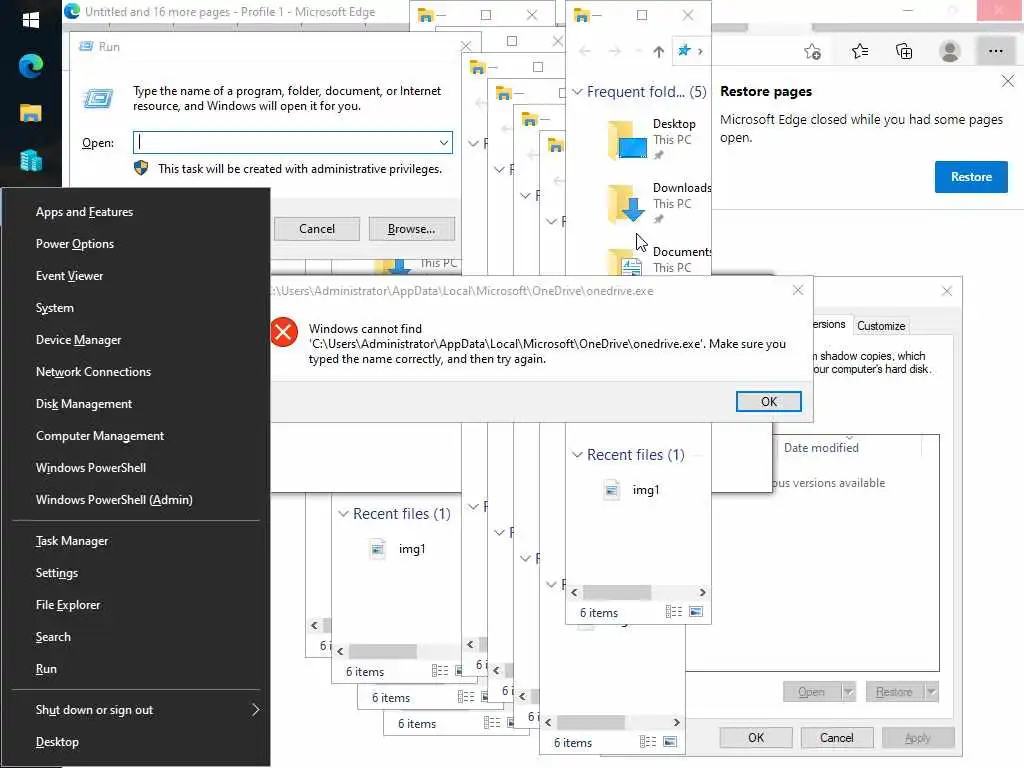Image resolution: width=1024 pixels, height=768 pixels.
Task: Select the Quick access star in the address bar
Action: pyautogui.click(x=684, y=50)
